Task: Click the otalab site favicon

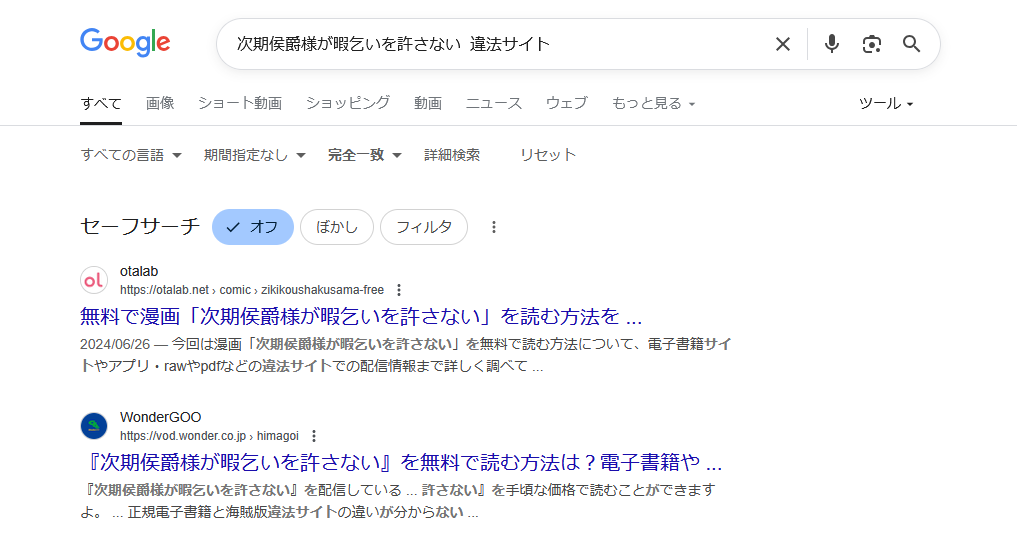Action: (94, 280)
